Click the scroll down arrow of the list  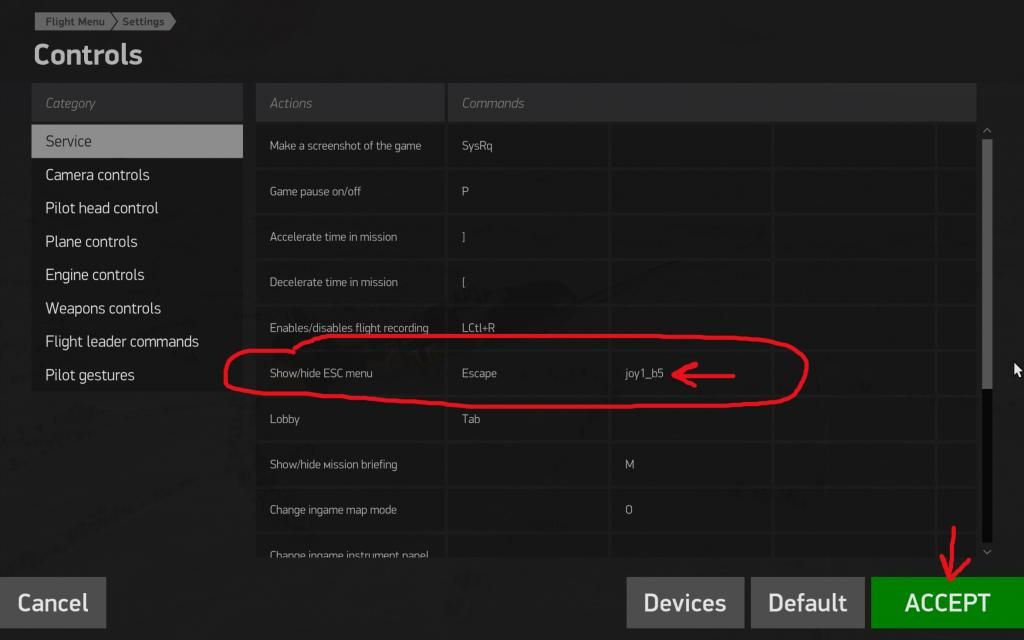pos(987,551)
